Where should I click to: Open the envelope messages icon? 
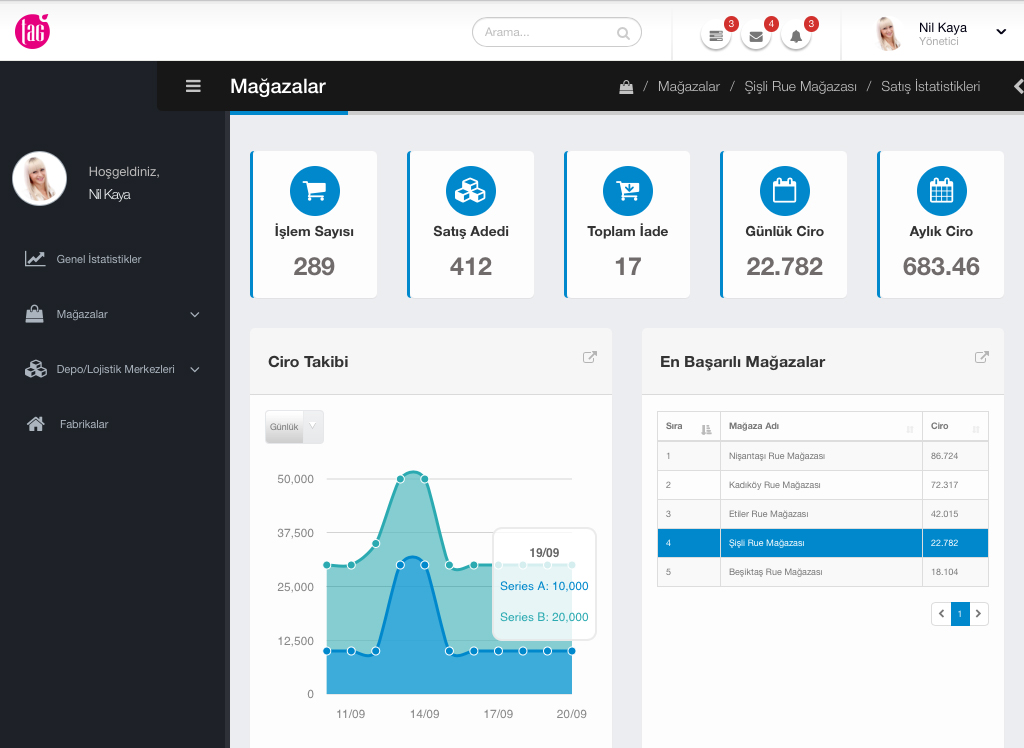(x=755, y=36)
